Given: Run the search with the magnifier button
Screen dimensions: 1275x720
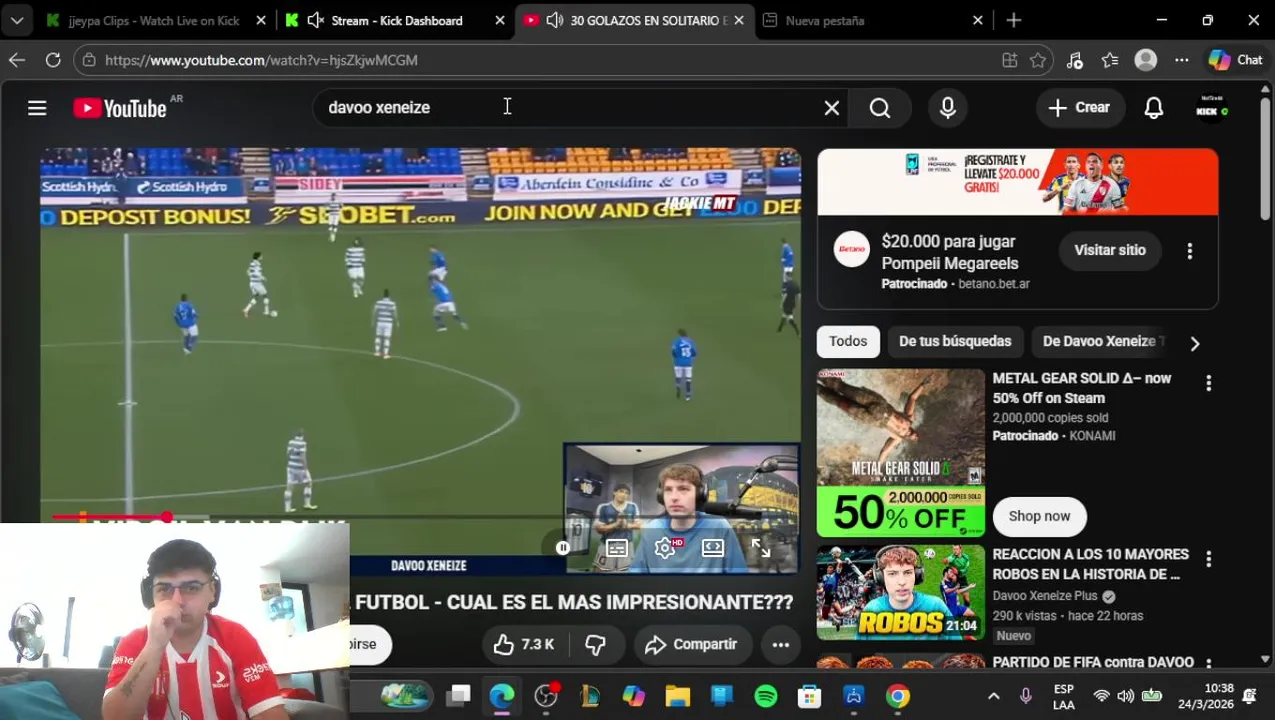Looking at the screenshot, I should [x=879, y=107].
